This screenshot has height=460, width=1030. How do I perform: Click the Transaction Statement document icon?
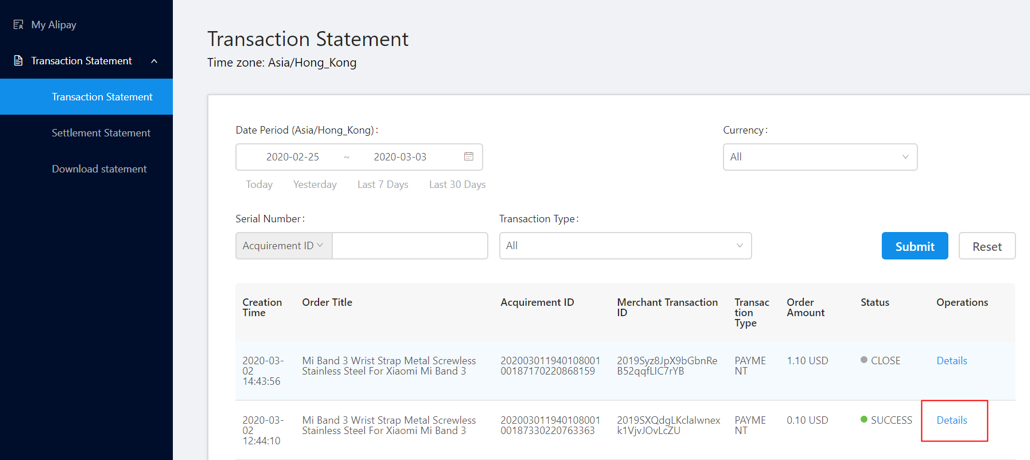point(18,61)
